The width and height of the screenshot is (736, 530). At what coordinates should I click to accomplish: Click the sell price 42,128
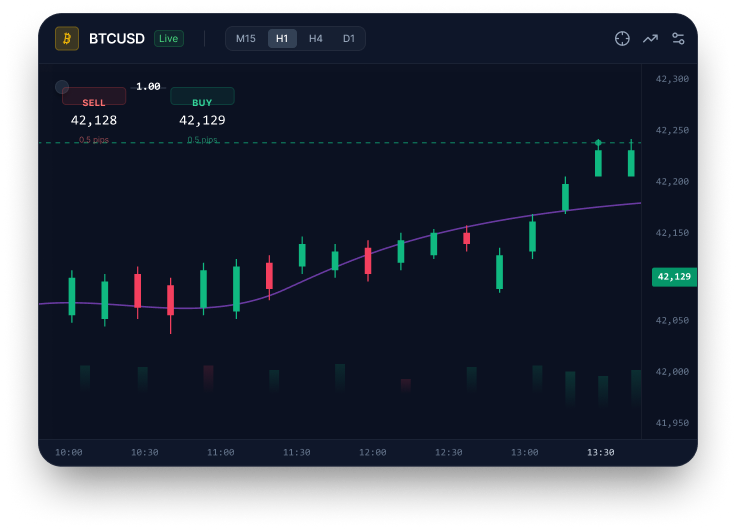pyautogui.click(x=94, y=121)
